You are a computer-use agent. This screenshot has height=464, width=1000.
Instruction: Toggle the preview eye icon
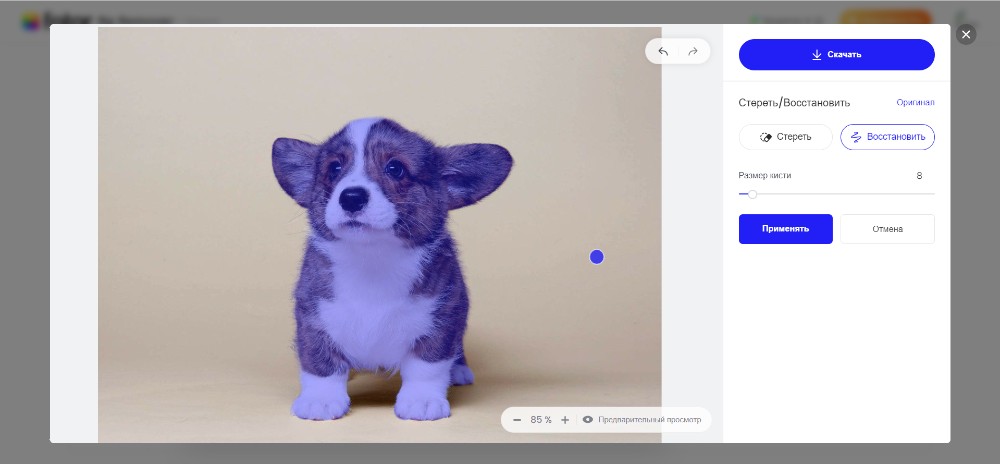click(x=588, y=420)
